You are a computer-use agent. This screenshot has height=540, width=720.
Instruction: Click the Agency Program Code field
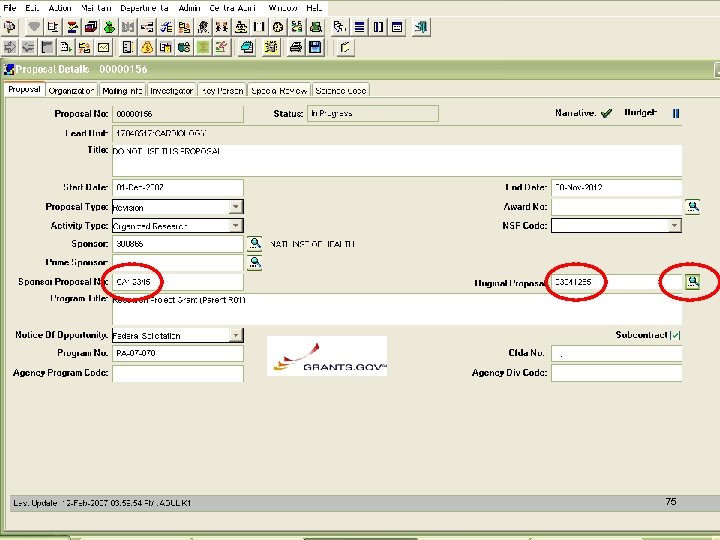pyautogui.click(x=178, y=373)
